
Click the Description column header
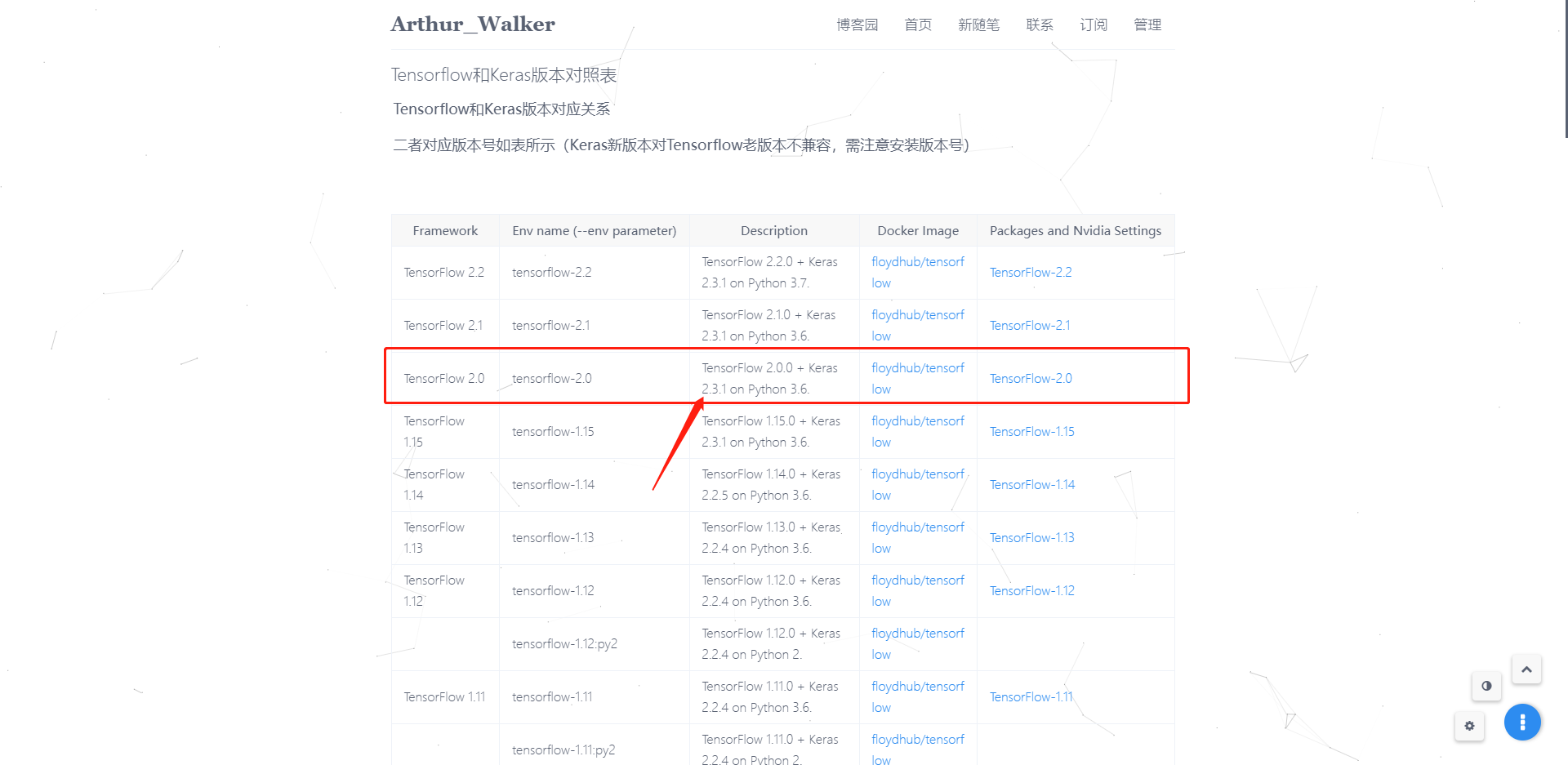point(774,231)
